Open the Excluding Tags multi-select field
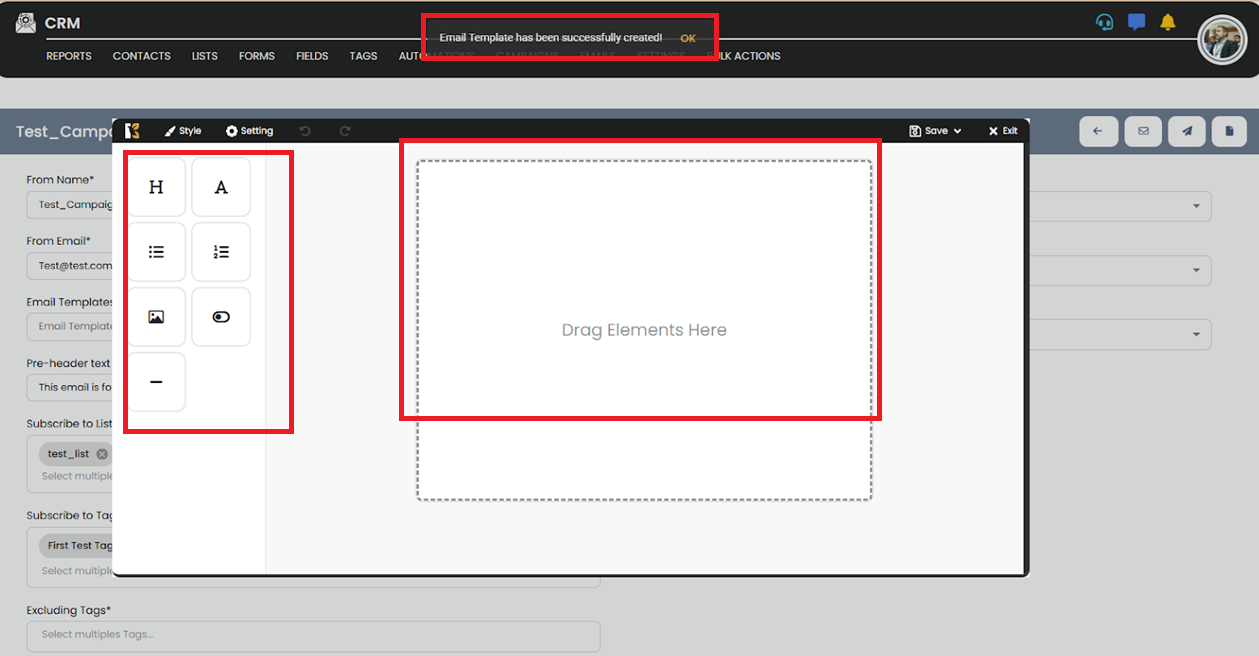The image size is (1259, 656). pyautogui.click(x=313, y=635)
